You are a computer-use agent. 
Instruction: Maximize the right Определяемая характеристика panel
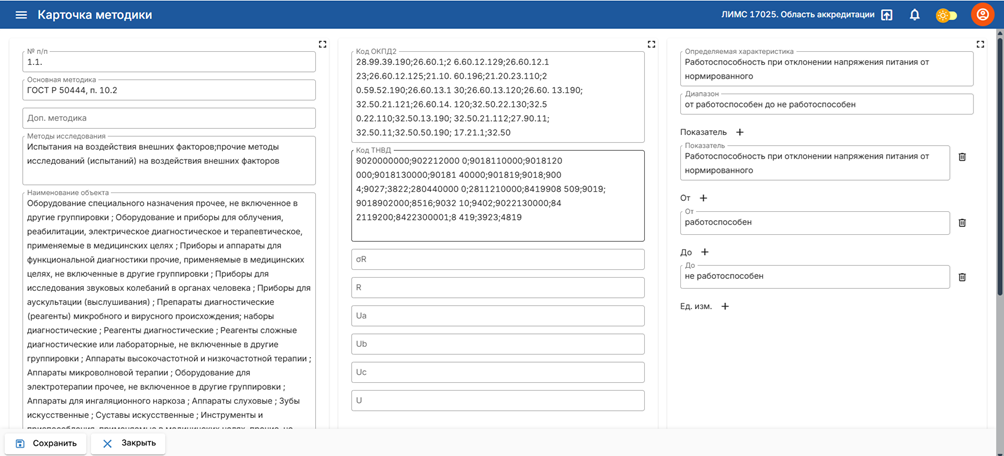(980, 44)
